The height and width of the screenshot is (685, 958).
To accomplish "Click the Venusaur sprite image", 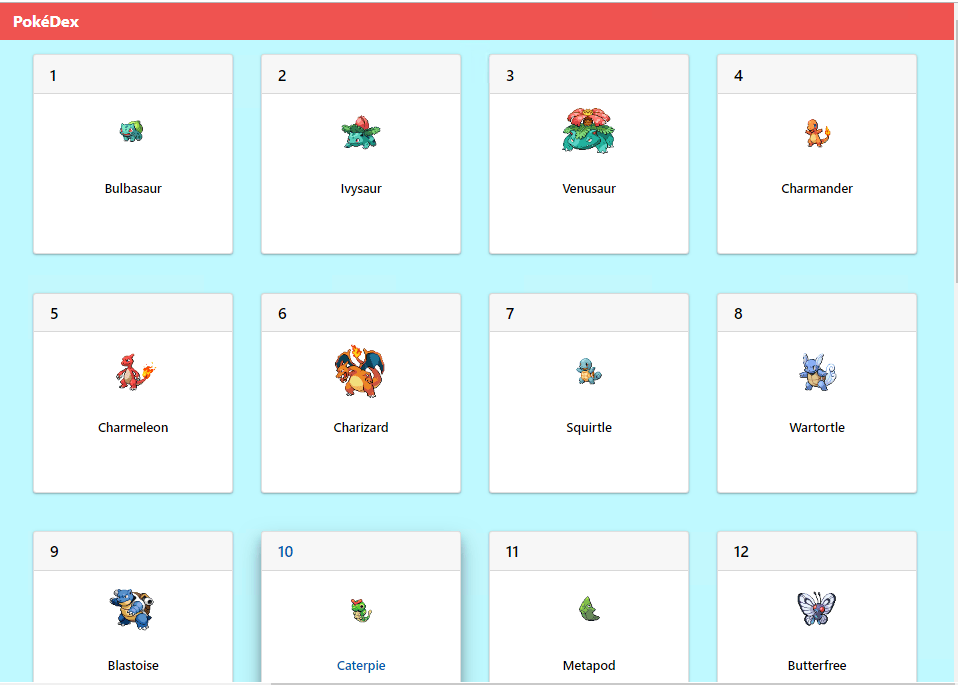I will [589, 131].
